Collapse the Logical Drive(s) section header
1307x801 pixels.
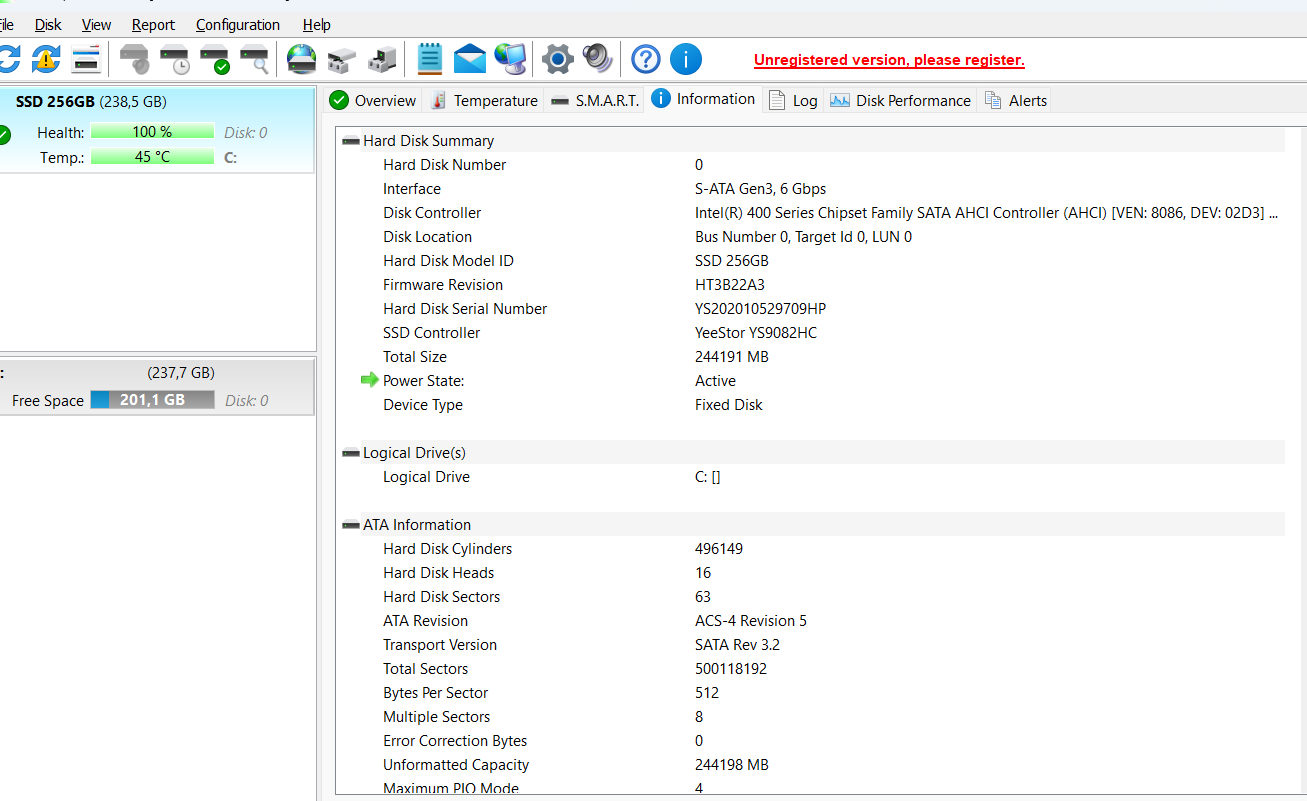pos(351,453)
